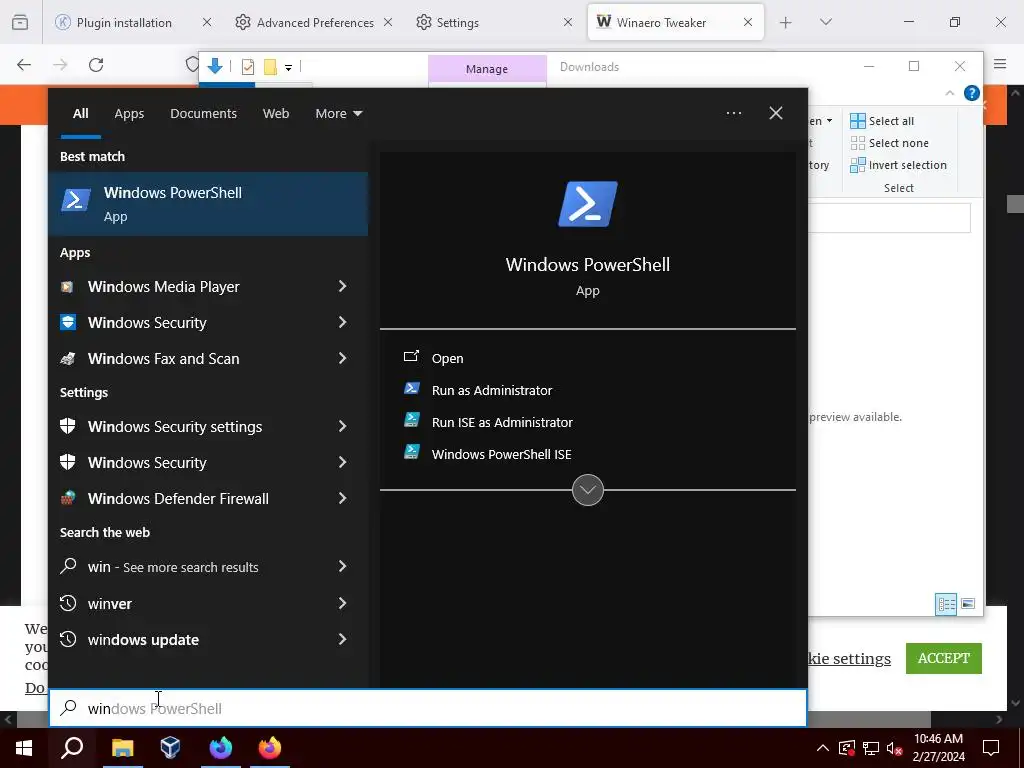Open the More filter dropdown
Screen dimensions: 1024x768
tap(338, 113)
